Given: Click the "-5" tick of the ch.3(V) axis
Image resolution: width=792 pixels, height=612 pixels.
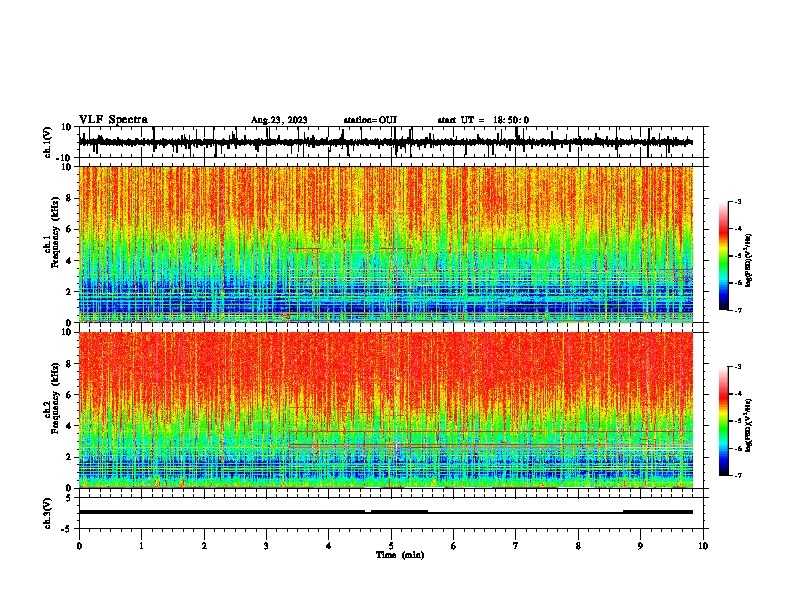Looking at the screenshot, I should [68, 529].
